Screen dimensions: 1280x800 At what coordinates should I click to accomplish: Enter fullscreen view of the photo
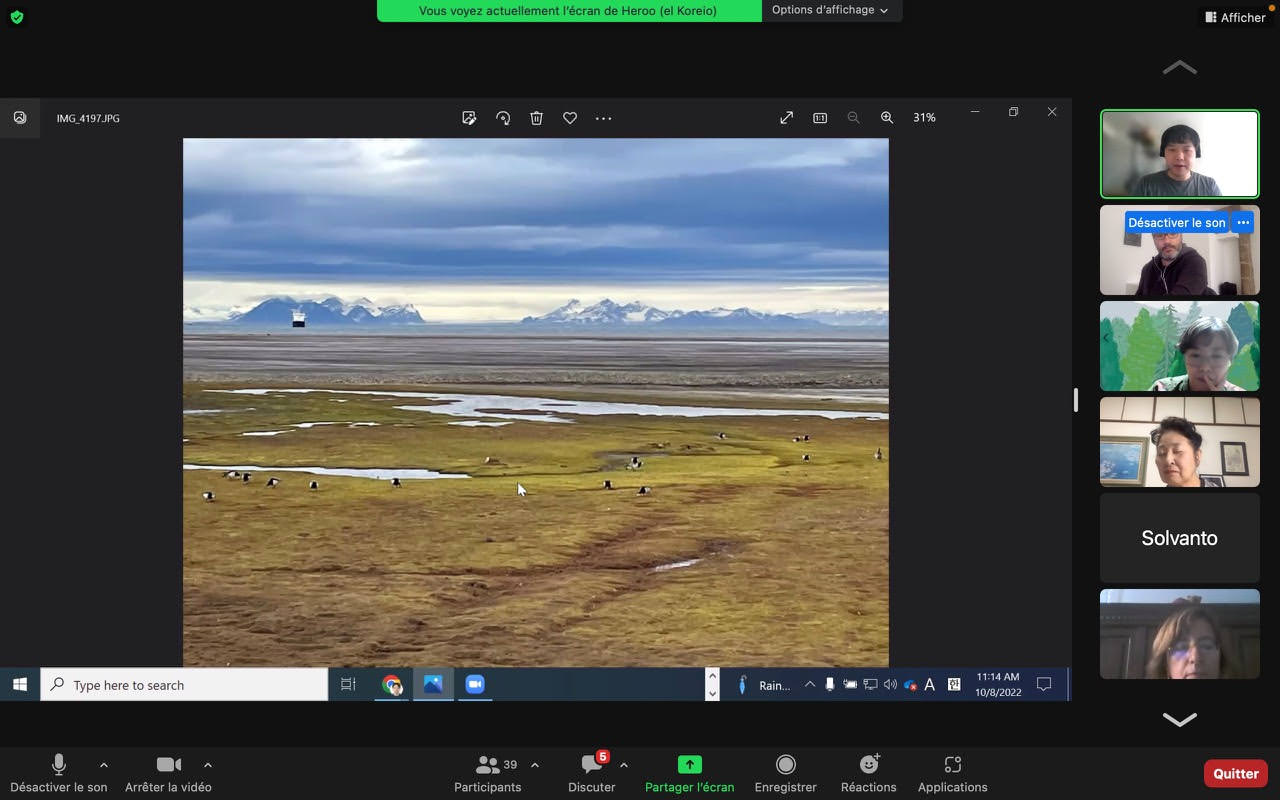(787, 118)
